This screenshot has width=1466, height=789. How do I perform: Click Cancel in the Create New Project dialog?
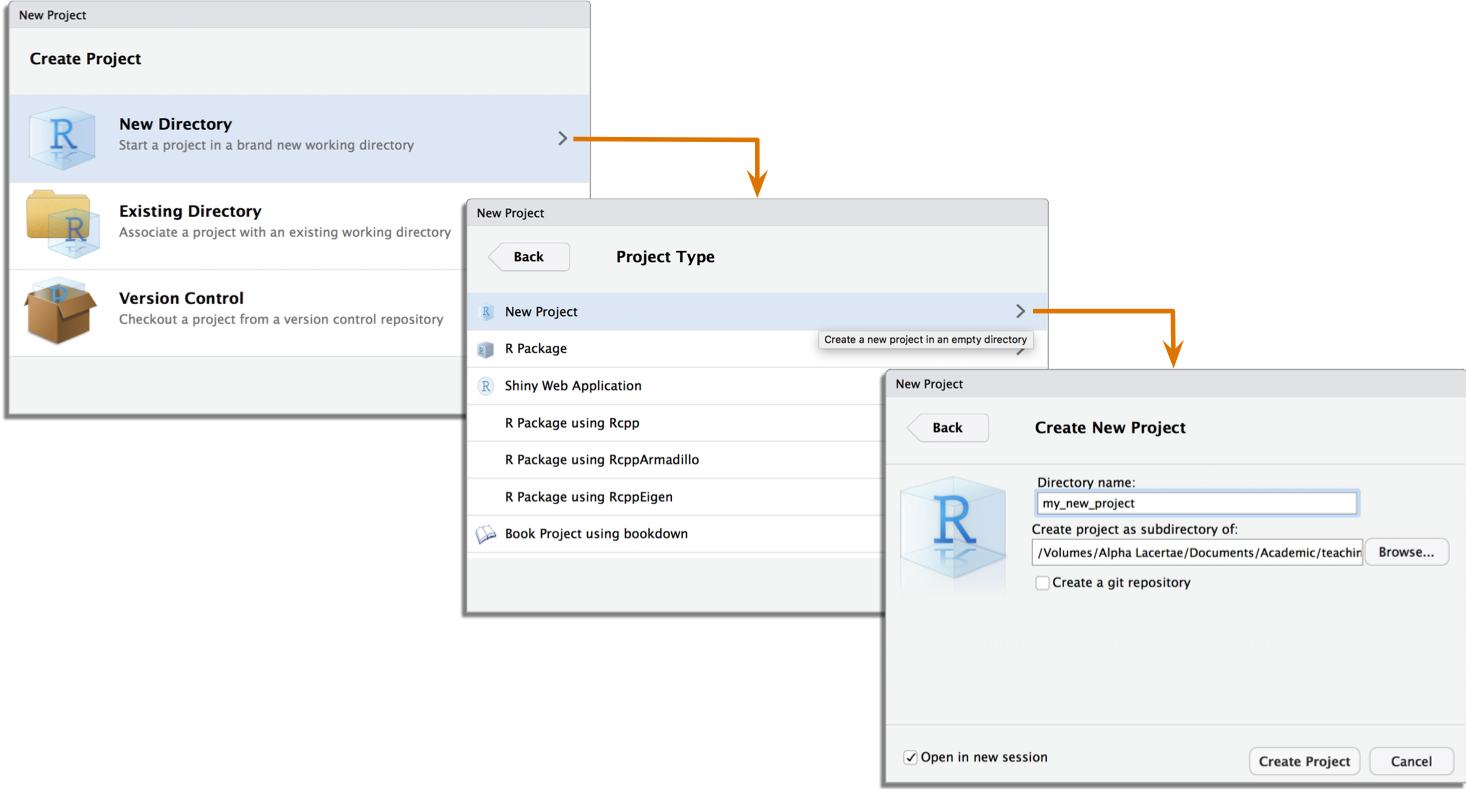[1411, 761]
